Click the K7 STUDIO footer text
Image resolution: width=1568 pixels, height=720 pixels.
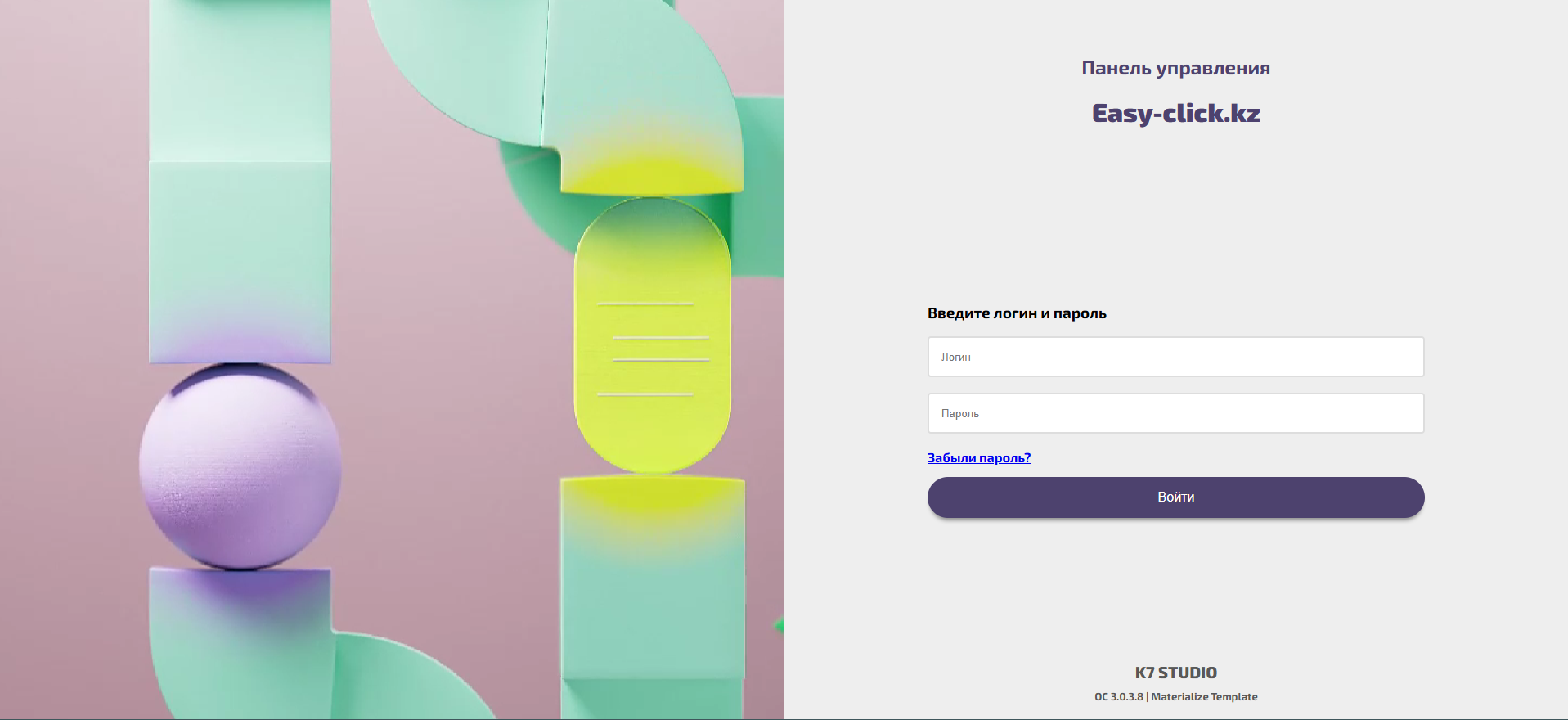click(1175, 673)
